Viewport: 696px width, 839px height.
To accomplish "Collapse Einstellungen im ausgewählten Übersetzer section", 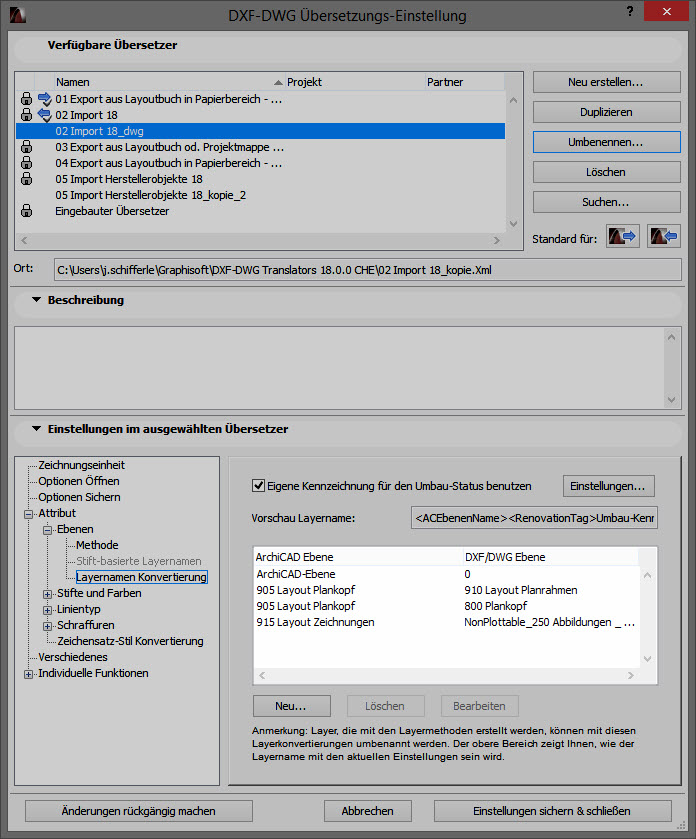I will [x=36, y=429].
